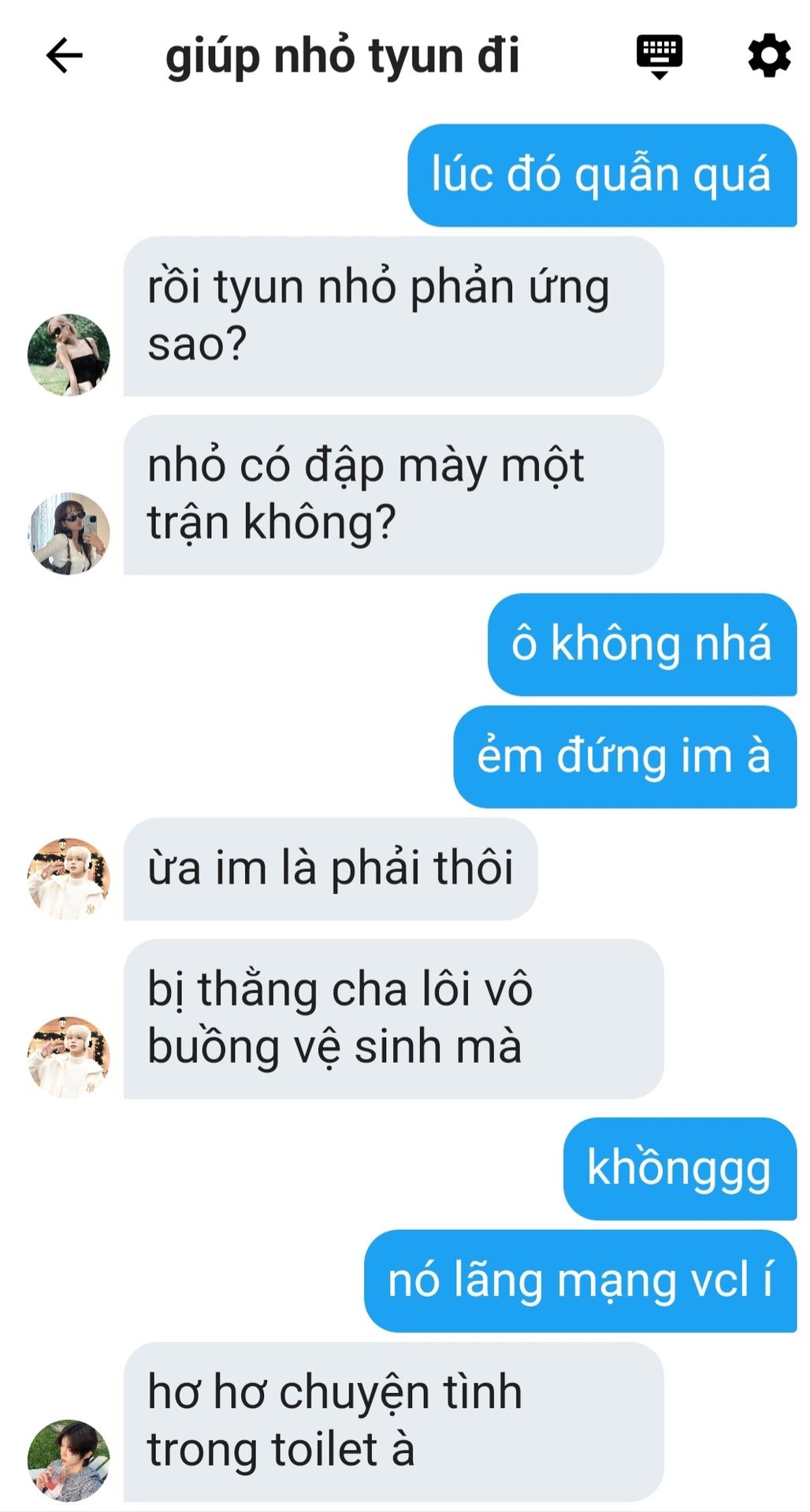Click the chat title 'giúp nhỏ tyun đi'
This screenshot has width=810, height=1512.
pos(342,56)
